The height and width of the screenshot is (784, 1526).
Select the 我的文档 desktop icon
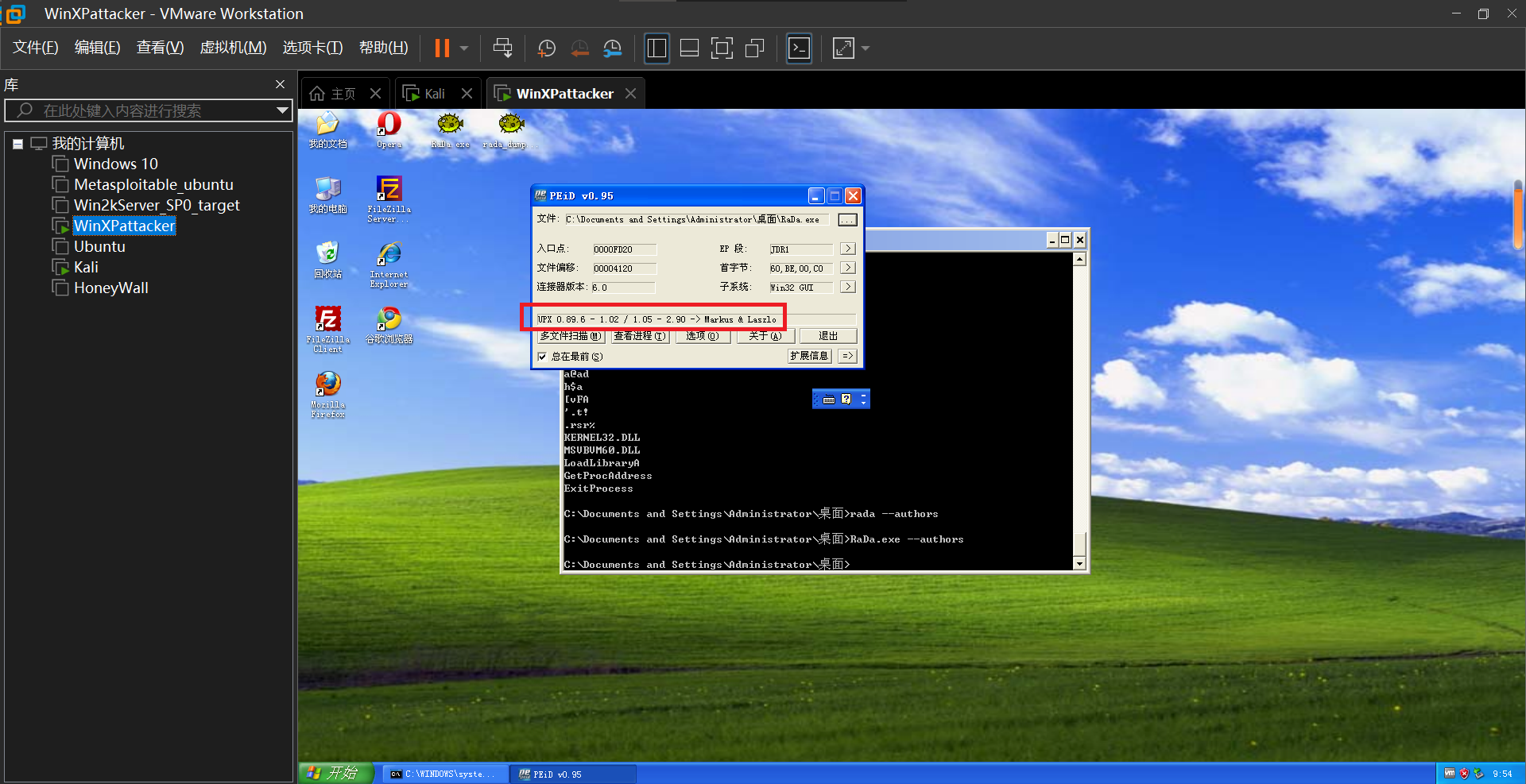327,131
